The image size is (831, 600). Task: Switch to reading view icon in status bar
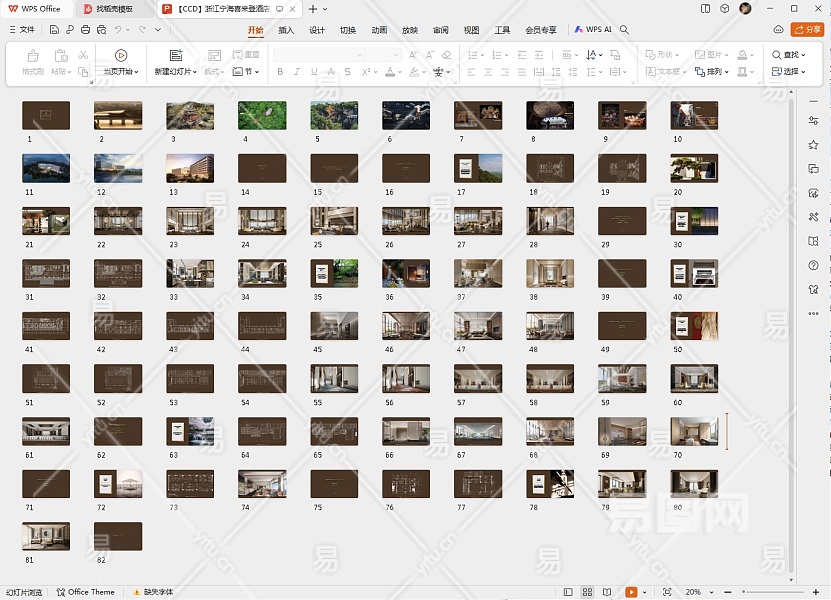click(x=606, y=592)
